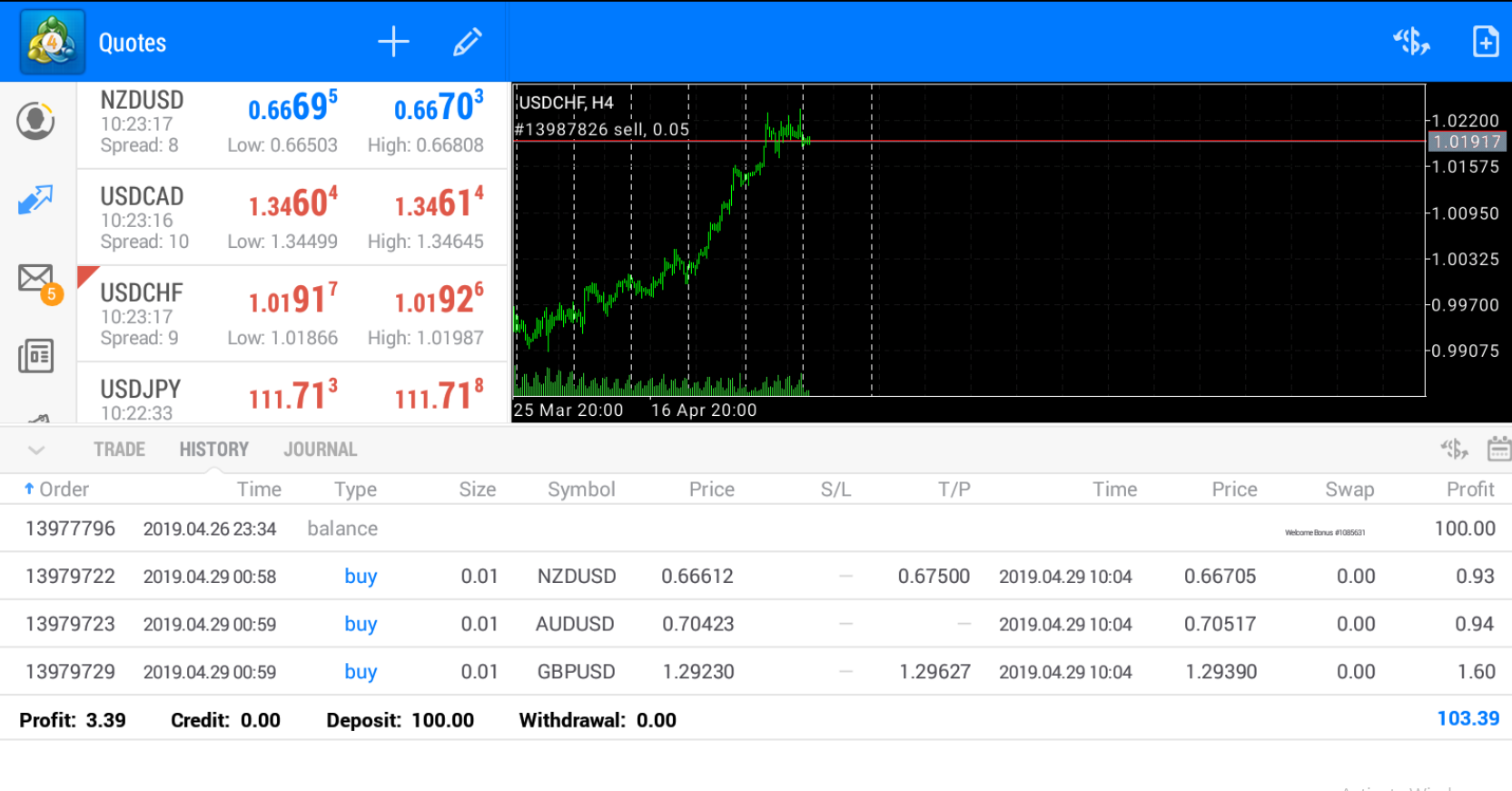Click the 16 Apr 20:00 chart date label
This screenshot has width=1512, height=791.
(x=704, y=410)
